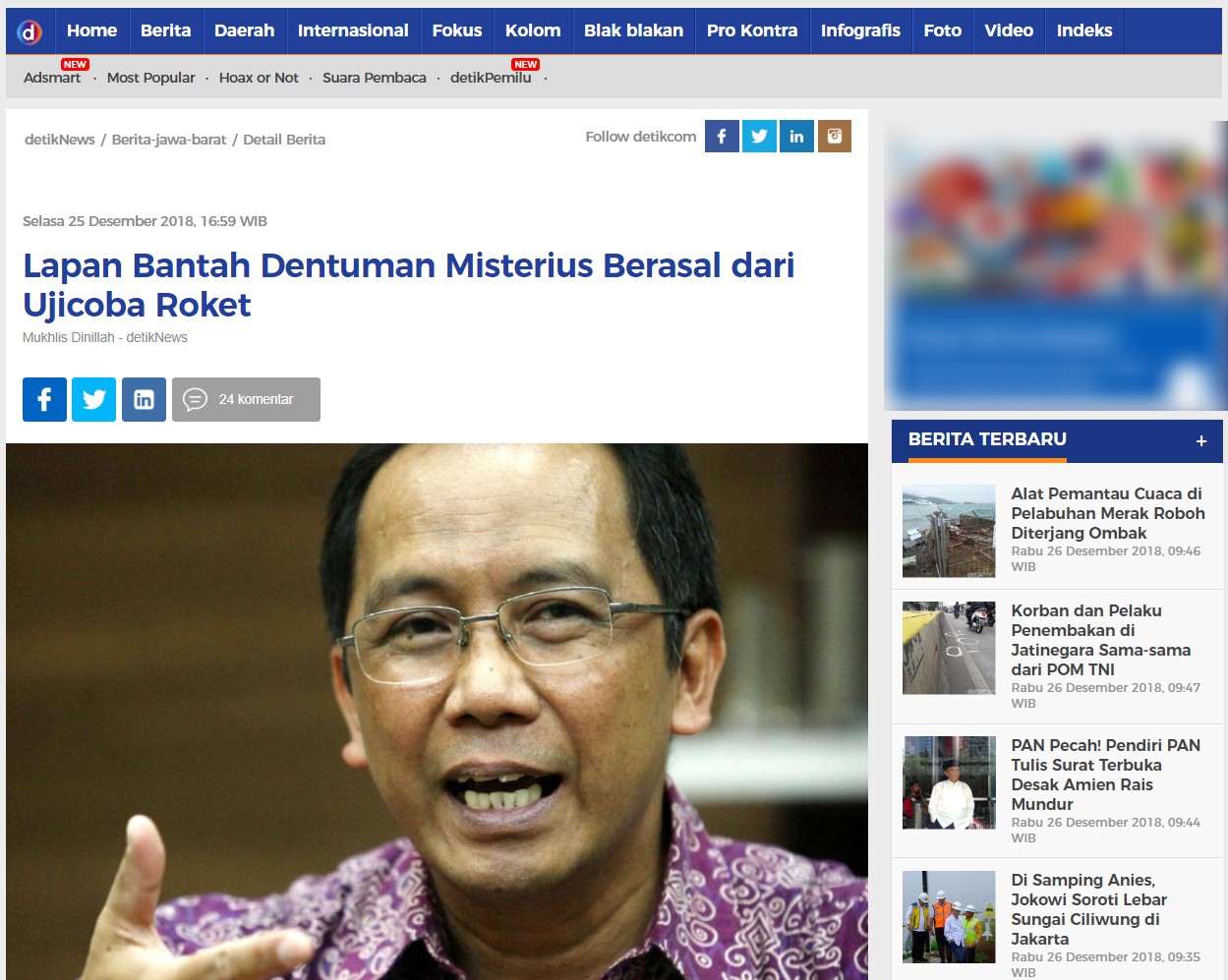Open detikcom Twitter follow icon
This screenshot has height=980, width=1228.
(x=759, y=137)
